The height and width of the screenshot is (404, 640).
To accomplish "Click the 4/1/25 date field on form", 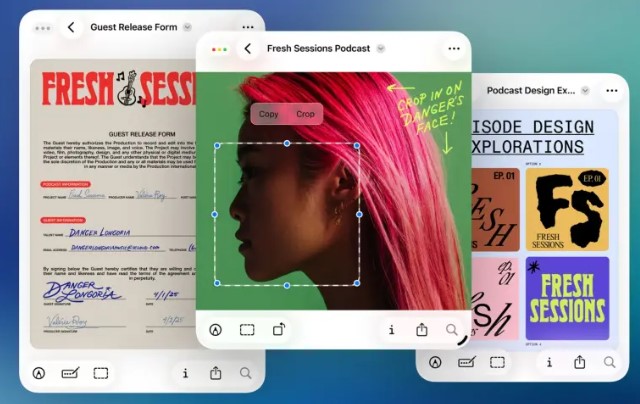I will point(166,295).
